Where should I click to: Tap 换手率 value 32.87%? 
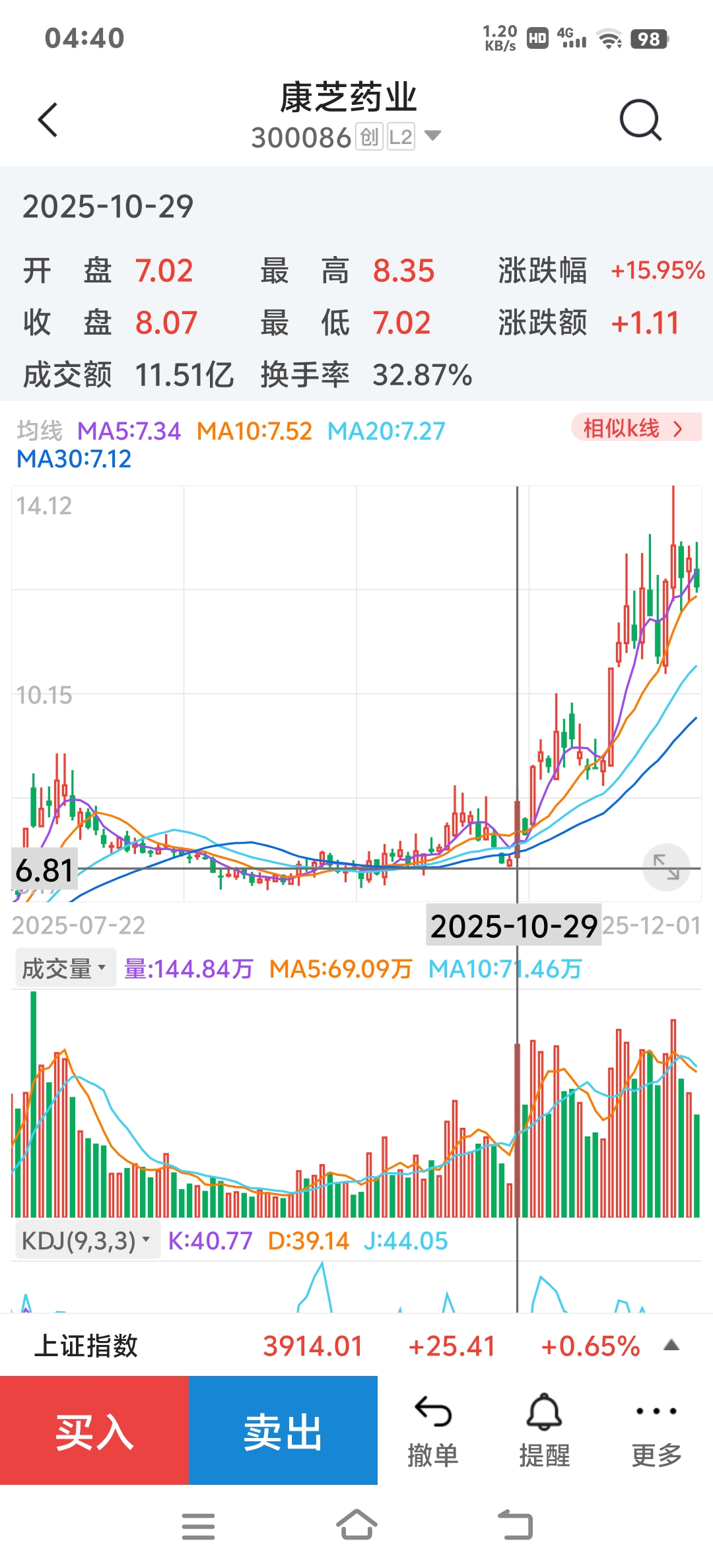click(423, 375)
